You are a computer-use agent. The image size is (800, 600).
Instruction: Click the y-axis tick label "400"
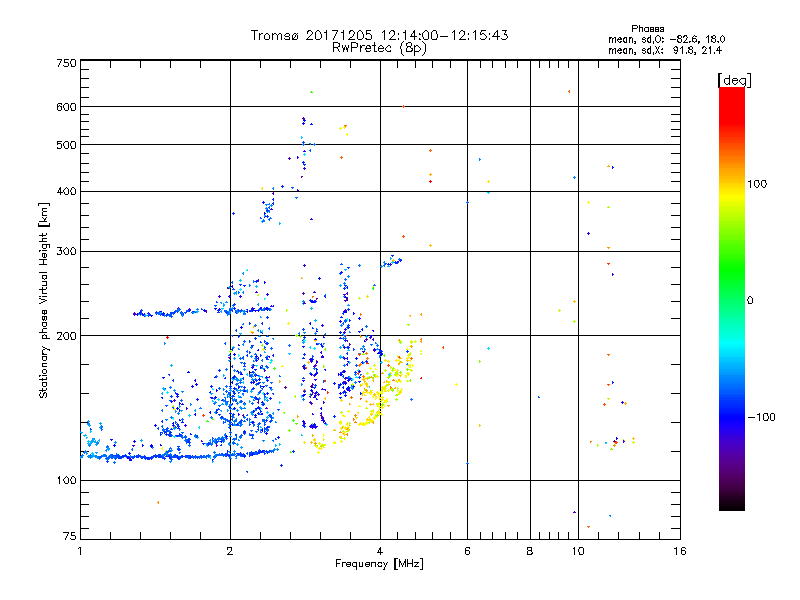coord(66,191)
